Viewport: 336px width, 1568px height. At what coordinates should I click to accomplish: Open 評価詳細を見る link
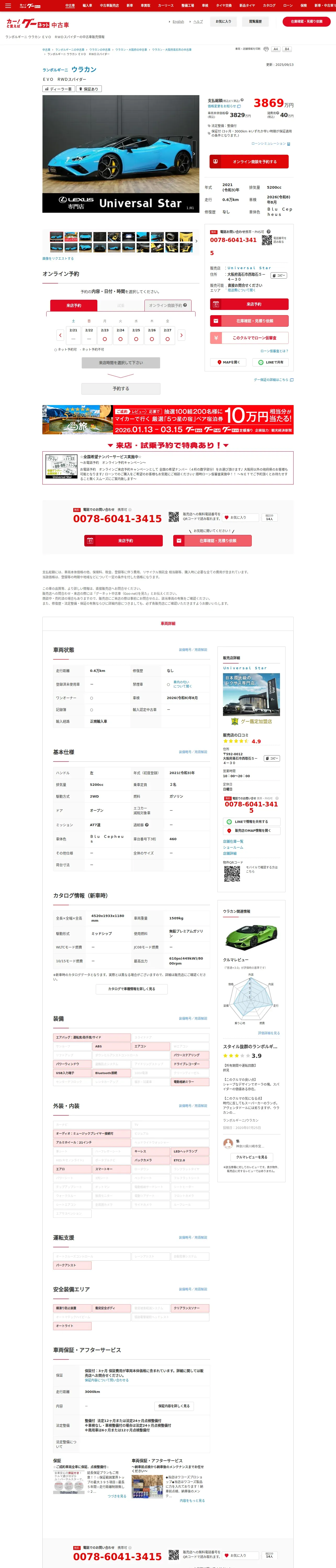[269, 1033]
